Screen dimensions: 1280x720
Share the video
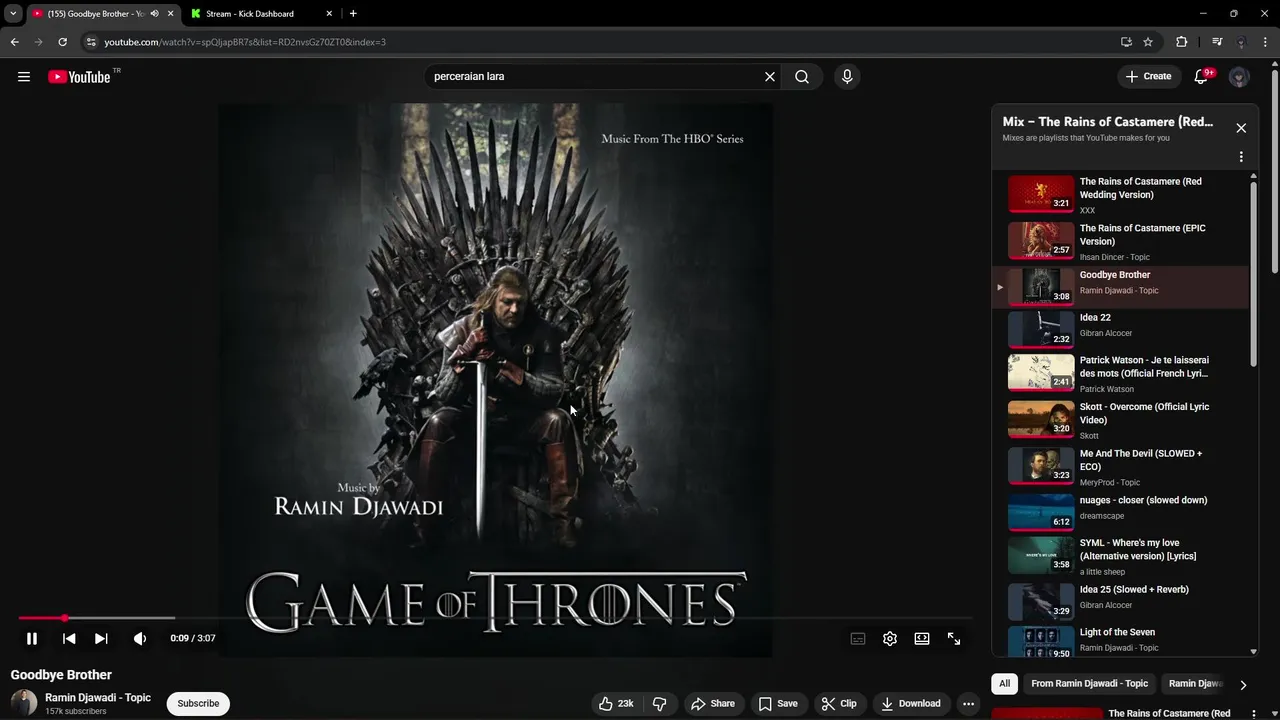pyautogui.click(x=713, y=704)
